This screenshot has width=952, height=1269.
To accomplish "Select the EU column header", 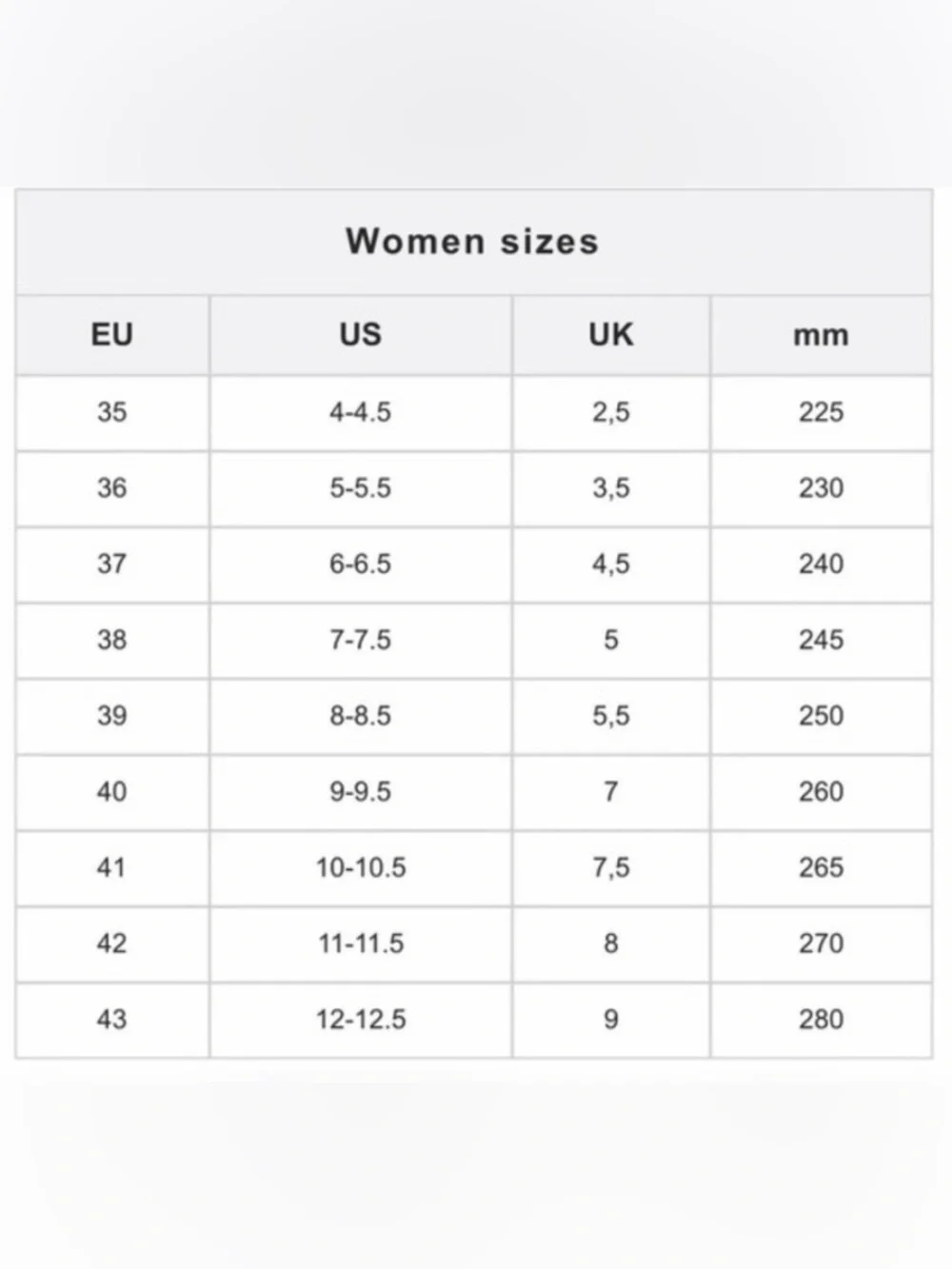I will [x=112, y=335].
